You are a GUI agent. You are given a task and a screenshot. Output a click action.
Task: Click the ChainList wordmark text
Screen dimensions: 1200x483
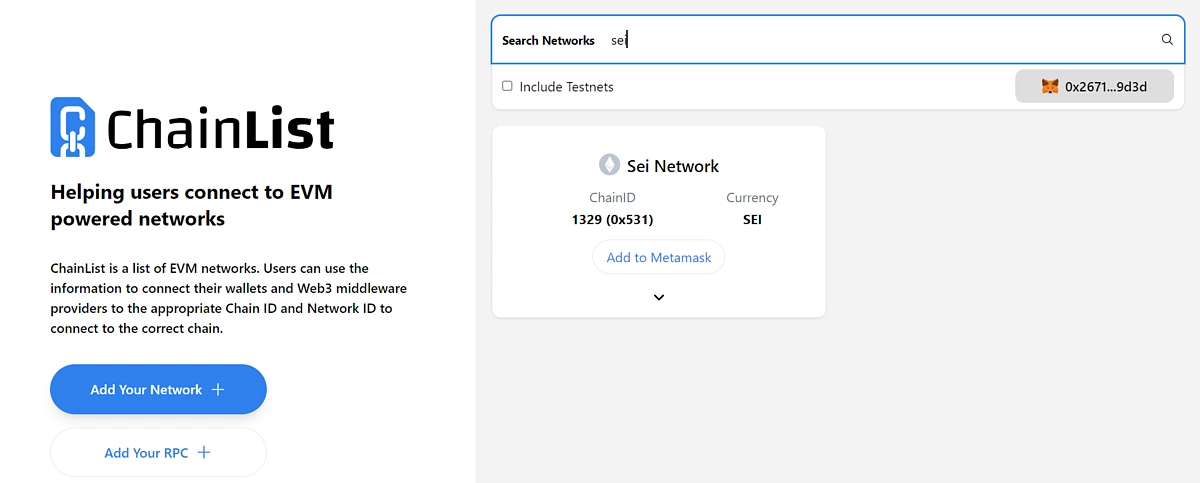tap(220, 129)
